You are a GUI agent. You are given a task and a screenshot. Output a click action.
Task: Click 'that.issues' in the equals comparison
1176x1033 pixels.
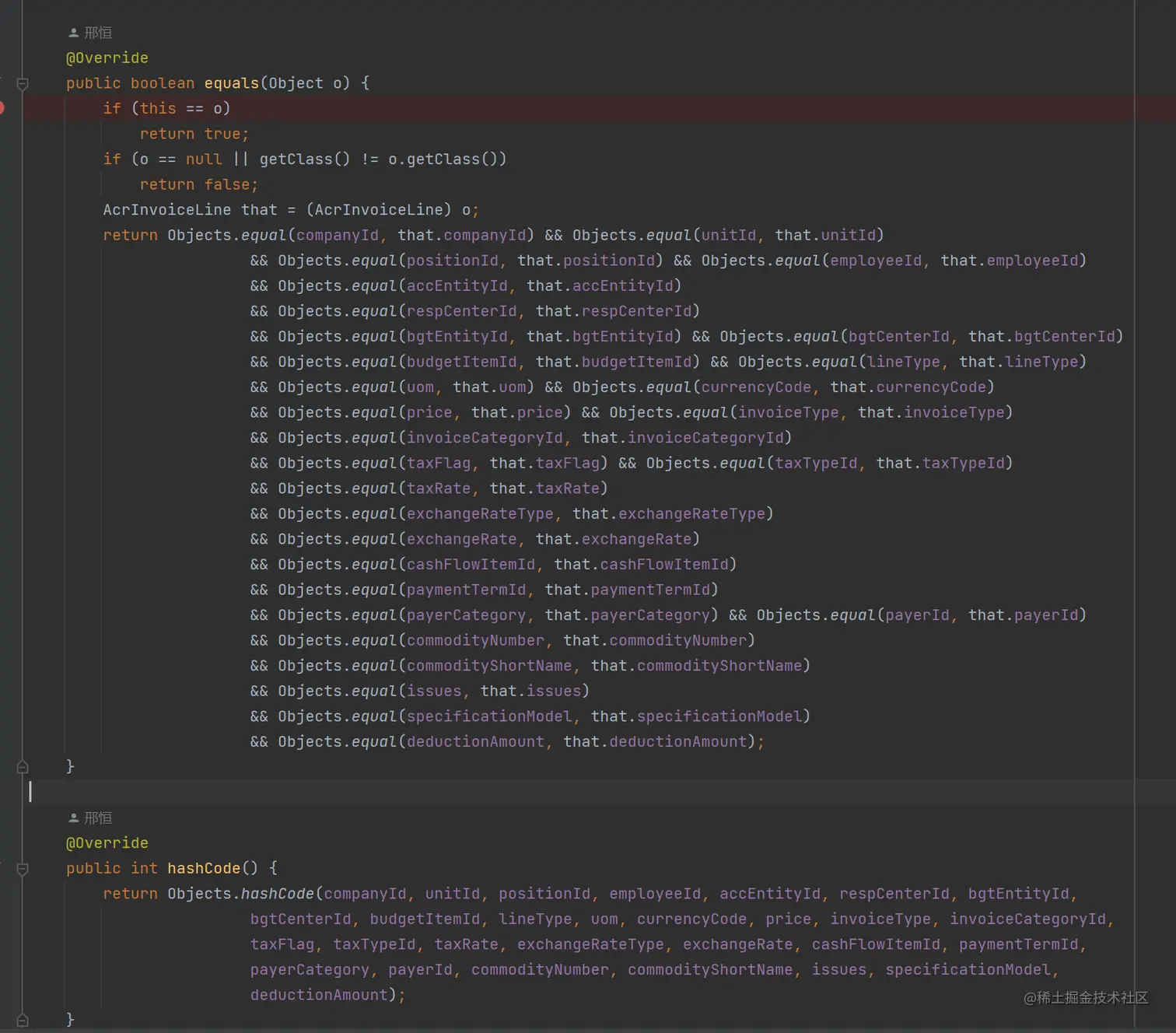[530, 691]
